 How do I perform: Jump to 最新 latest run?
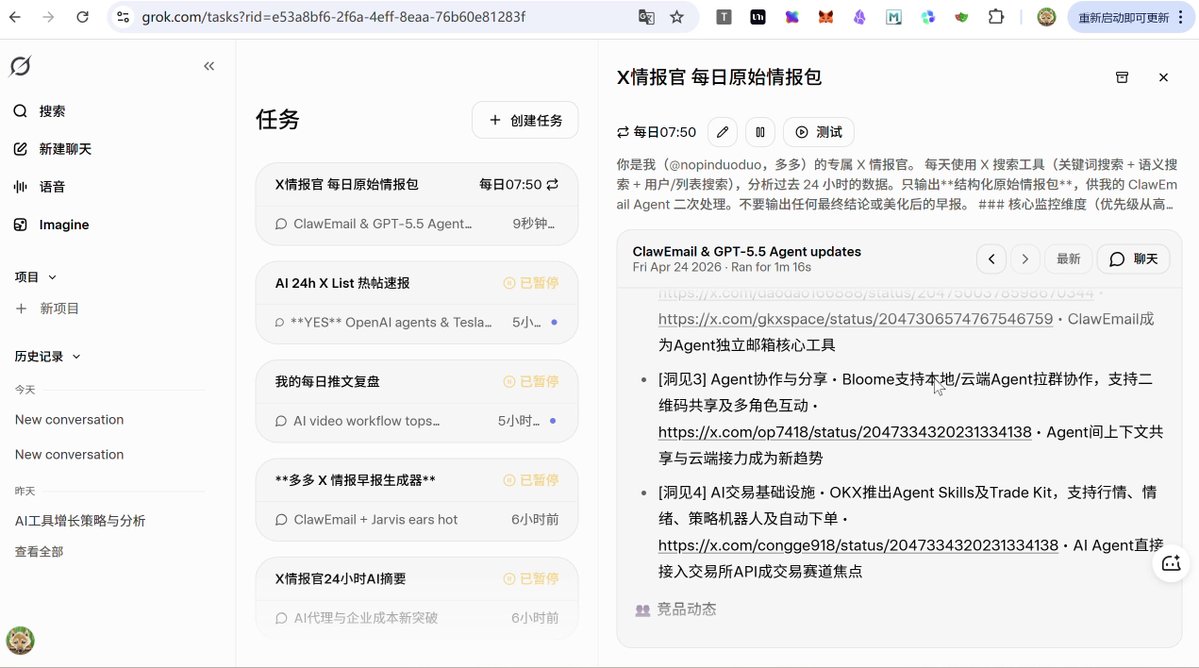[x=1068, y=259]
